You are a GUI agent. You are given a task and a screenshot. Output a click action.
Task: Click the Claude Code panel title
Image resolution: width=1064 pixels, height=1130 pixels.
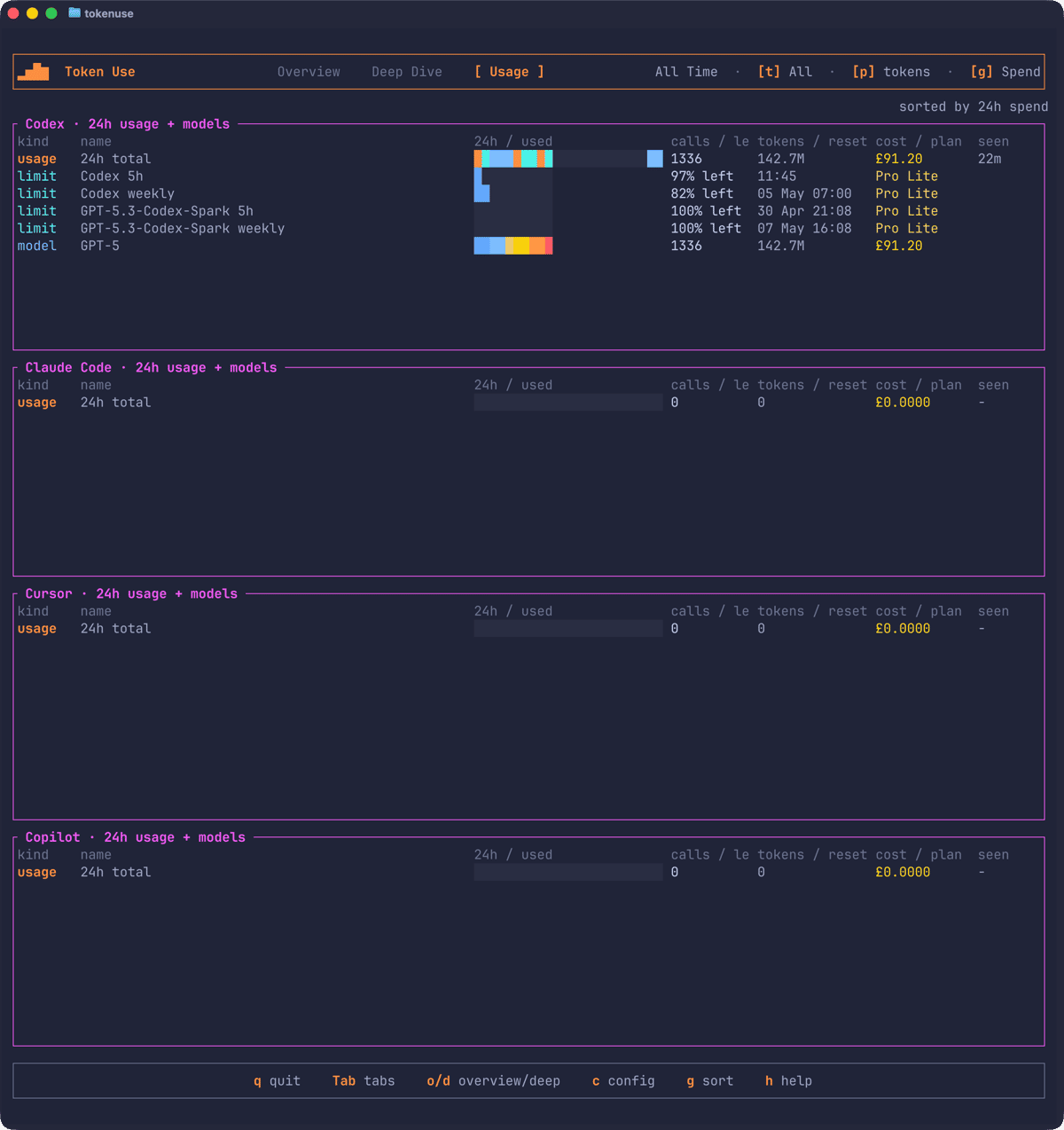[151, 367]
